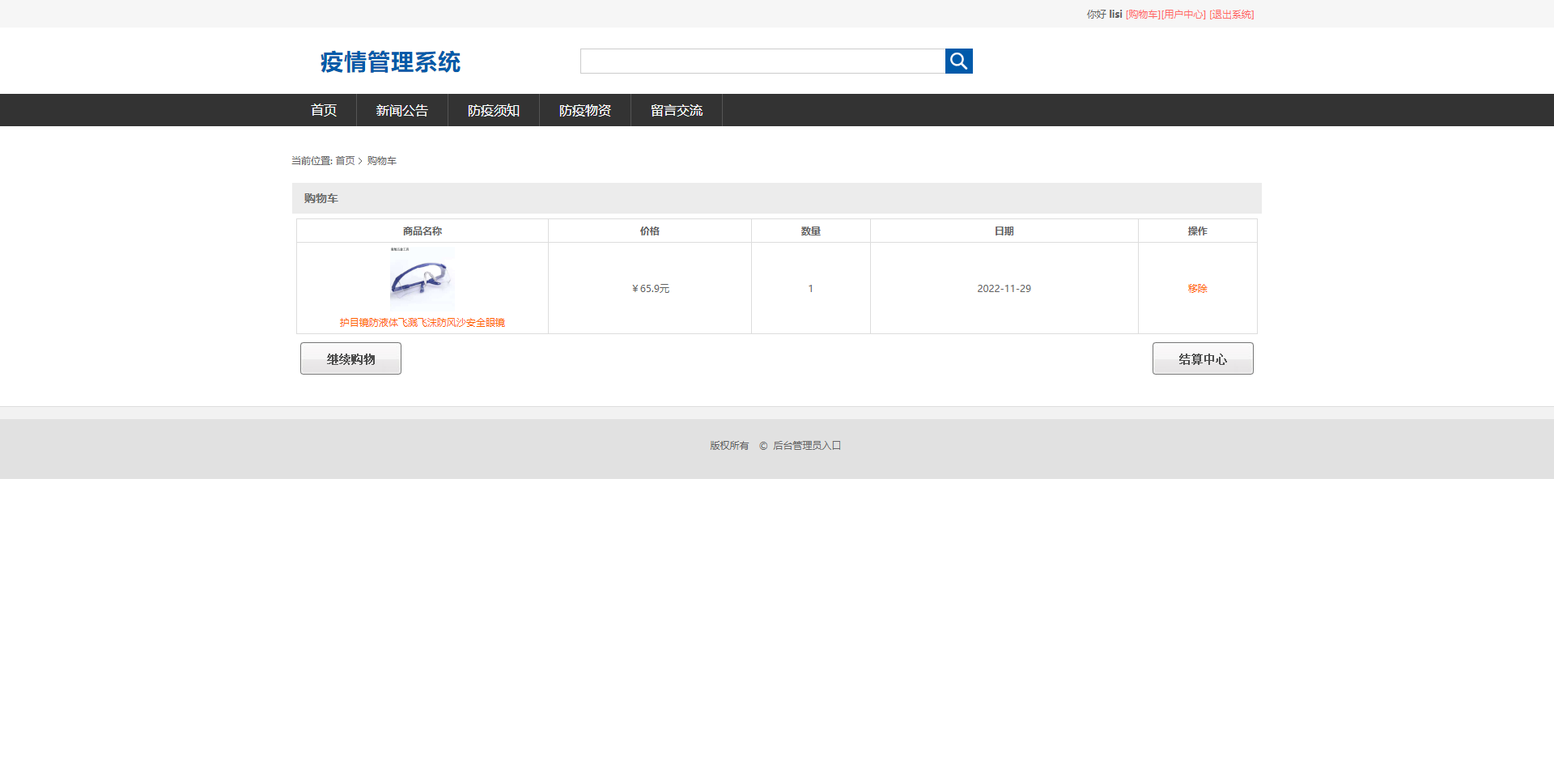Click the 数量 column header
This screenshot has height=784, width=1554.
(811, 231)
